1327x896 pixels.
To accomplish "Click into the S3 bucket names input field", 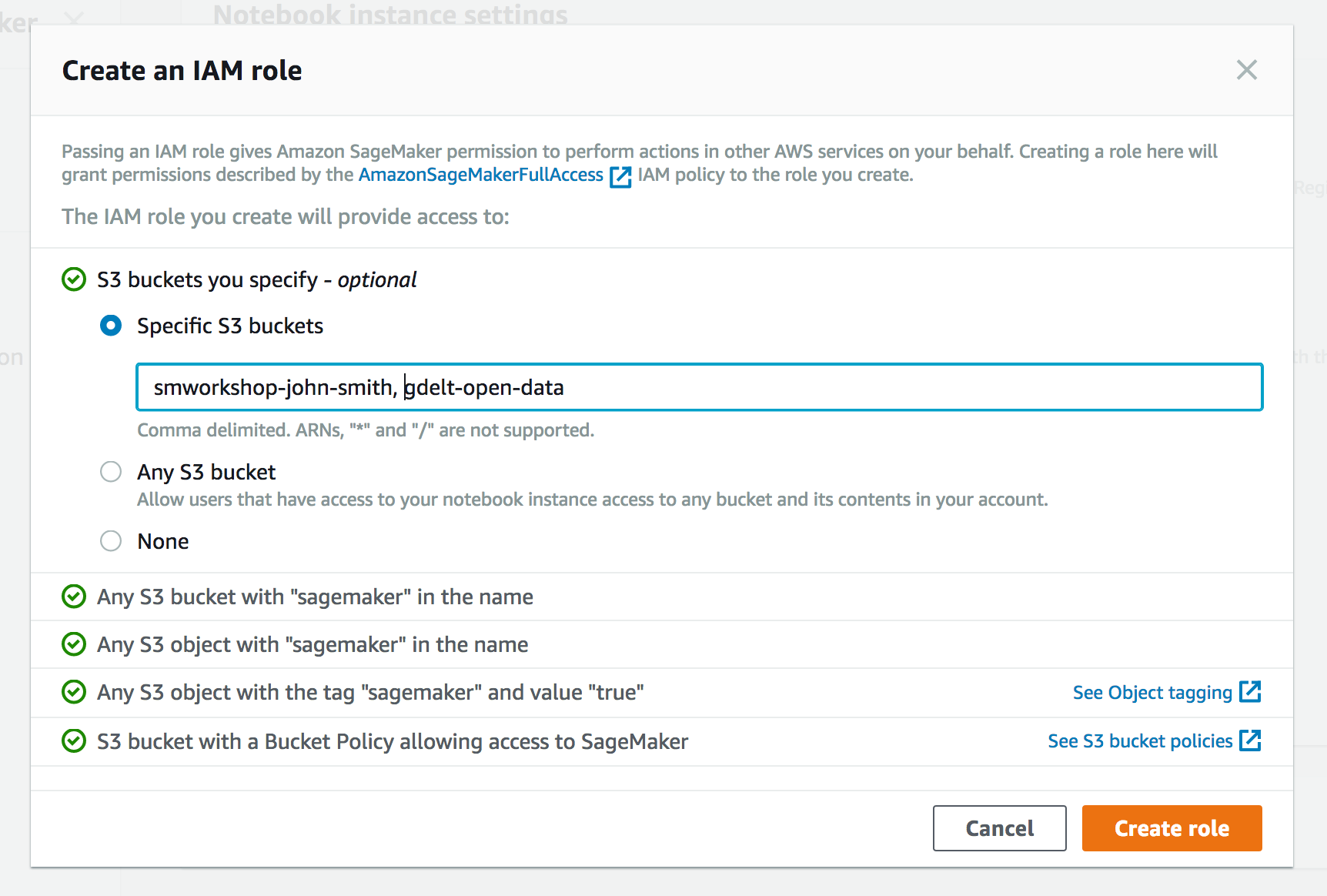I will coord(699,387).
